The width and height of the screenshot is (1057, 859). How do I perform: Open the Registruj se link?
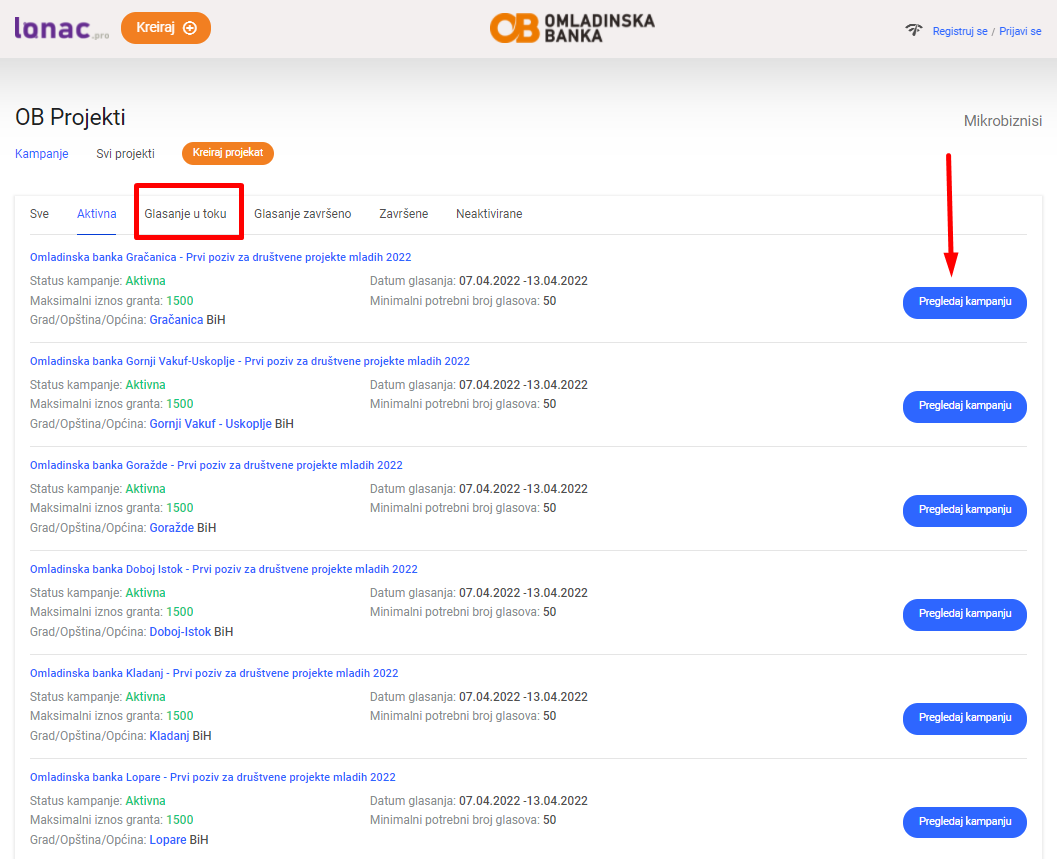[x=959, y=31]
